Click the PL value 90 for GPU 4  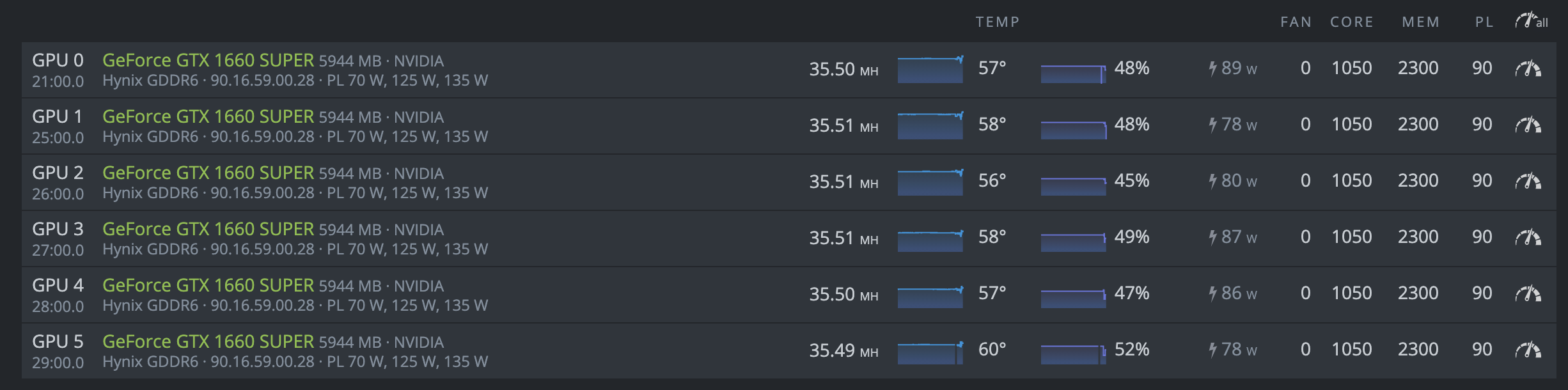click(1482, 293)
